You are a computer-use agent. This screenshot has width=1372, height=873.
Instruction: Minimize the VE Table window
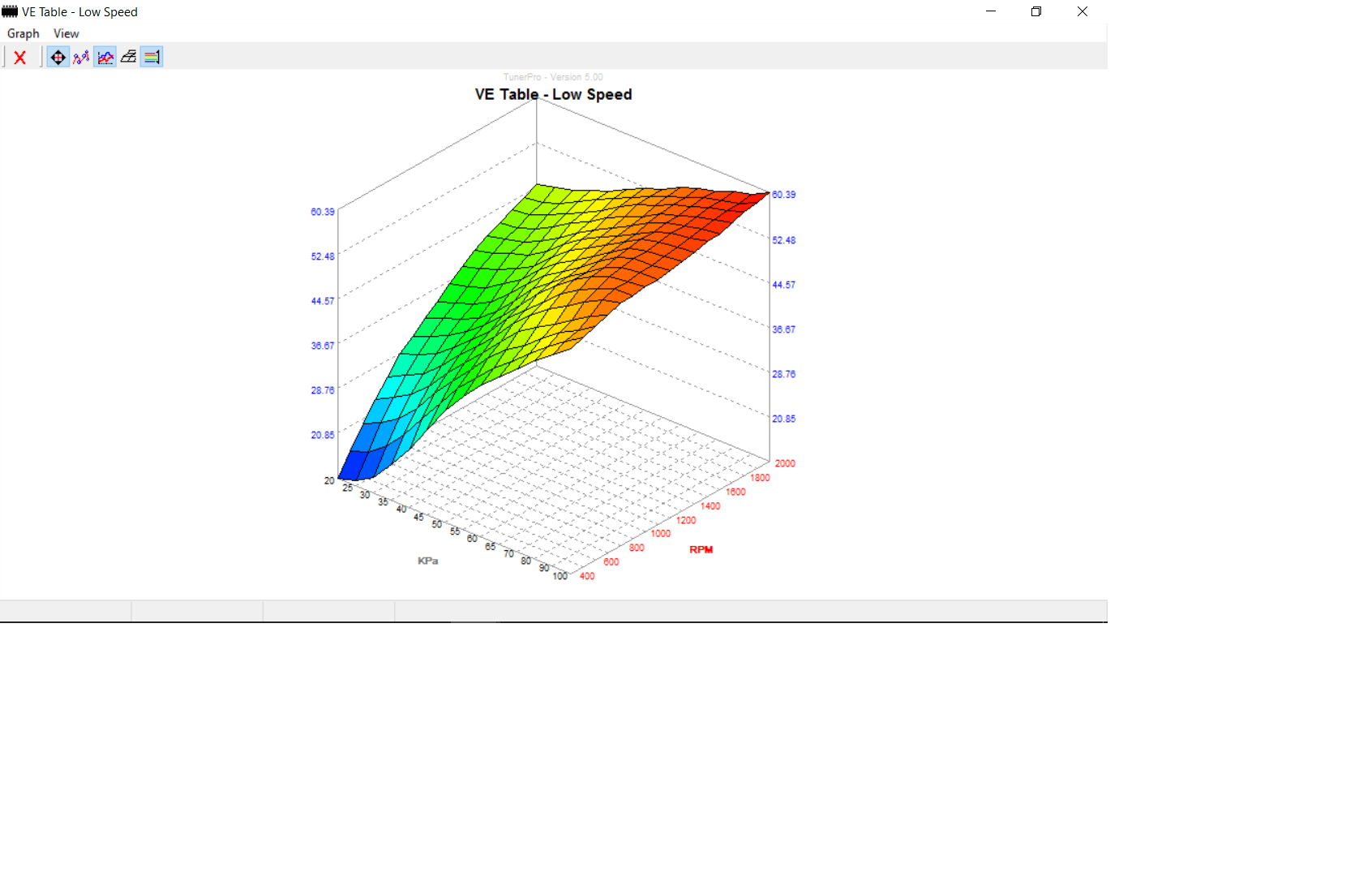coord(990,11)
